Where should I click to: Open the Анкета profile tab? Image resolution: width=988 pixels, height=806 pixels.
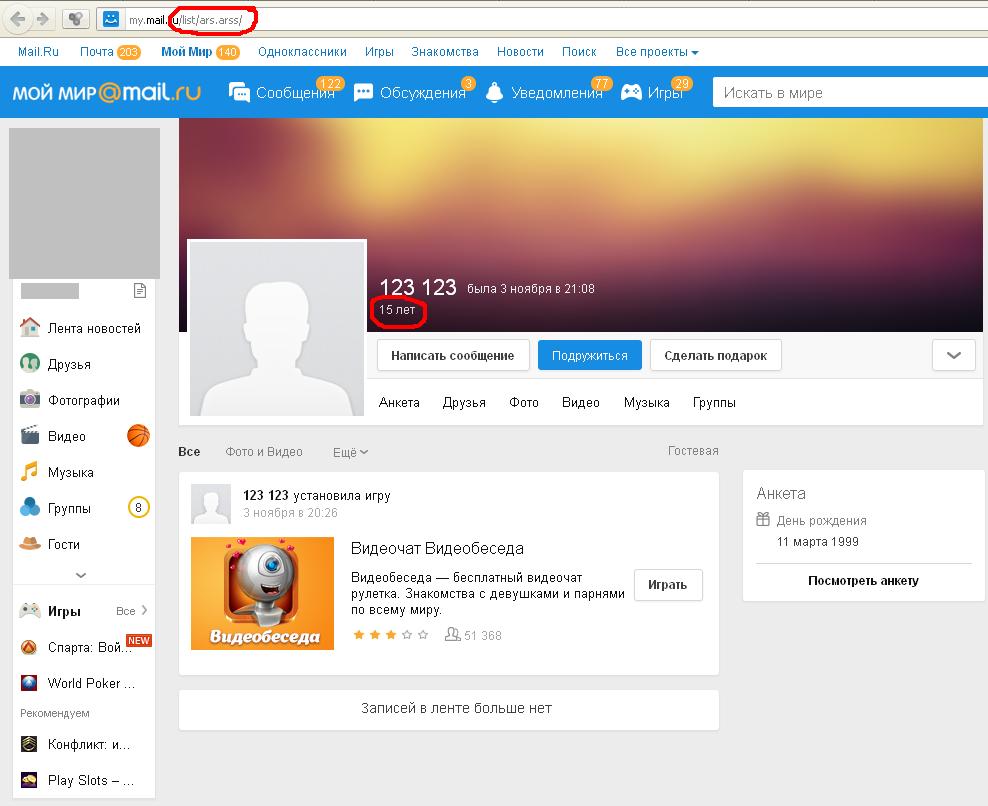(x=399, y=403)
